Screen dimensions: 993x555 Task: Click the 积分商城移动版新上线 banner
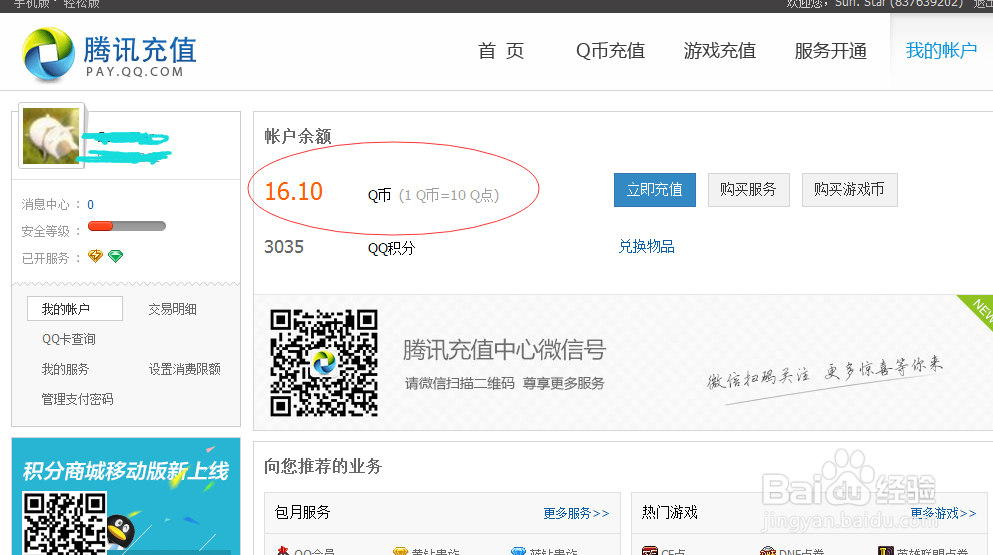tap(126, 496)
